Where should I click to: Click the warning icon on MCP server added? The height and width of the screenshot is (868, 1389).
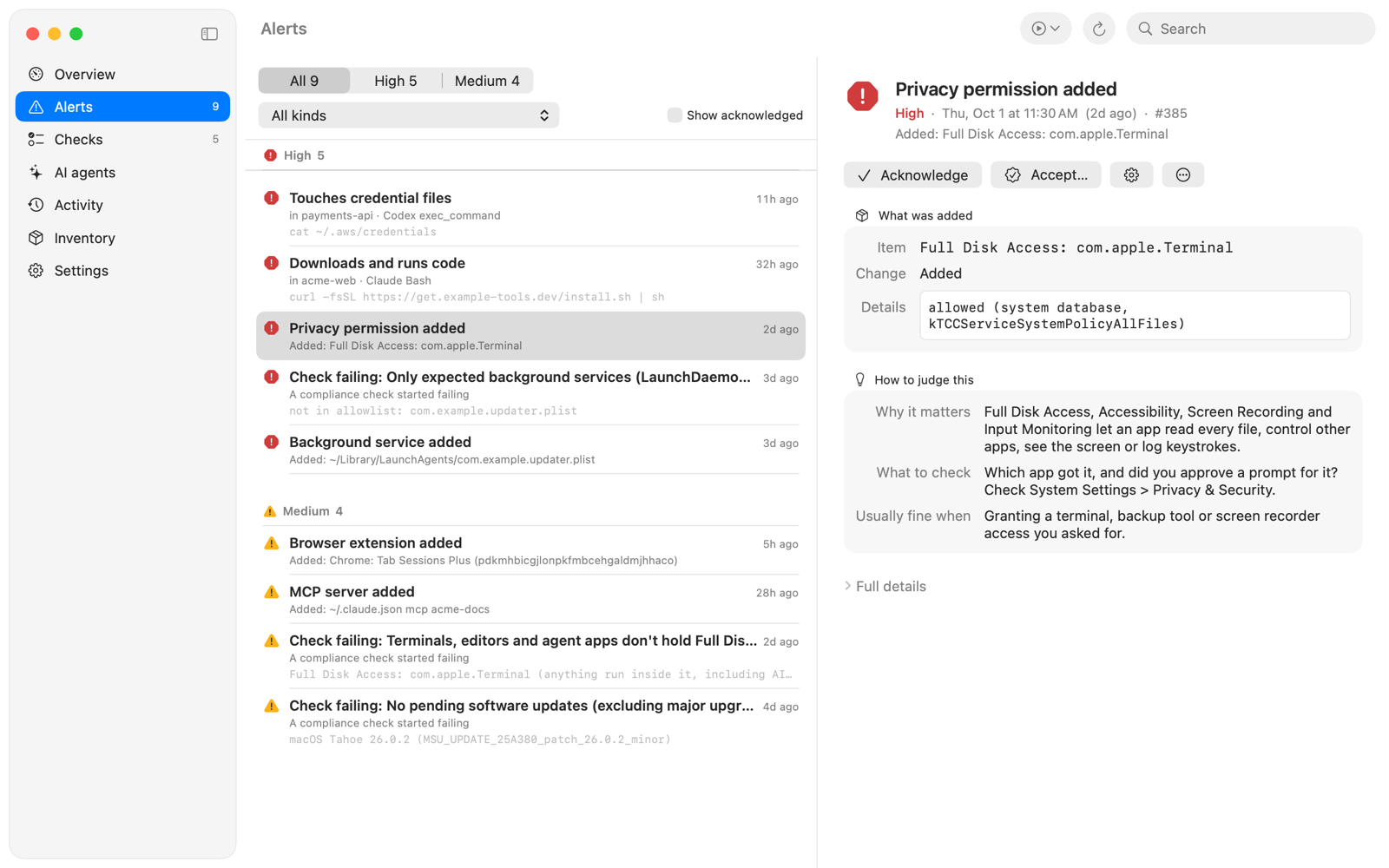tap(272, 592)
